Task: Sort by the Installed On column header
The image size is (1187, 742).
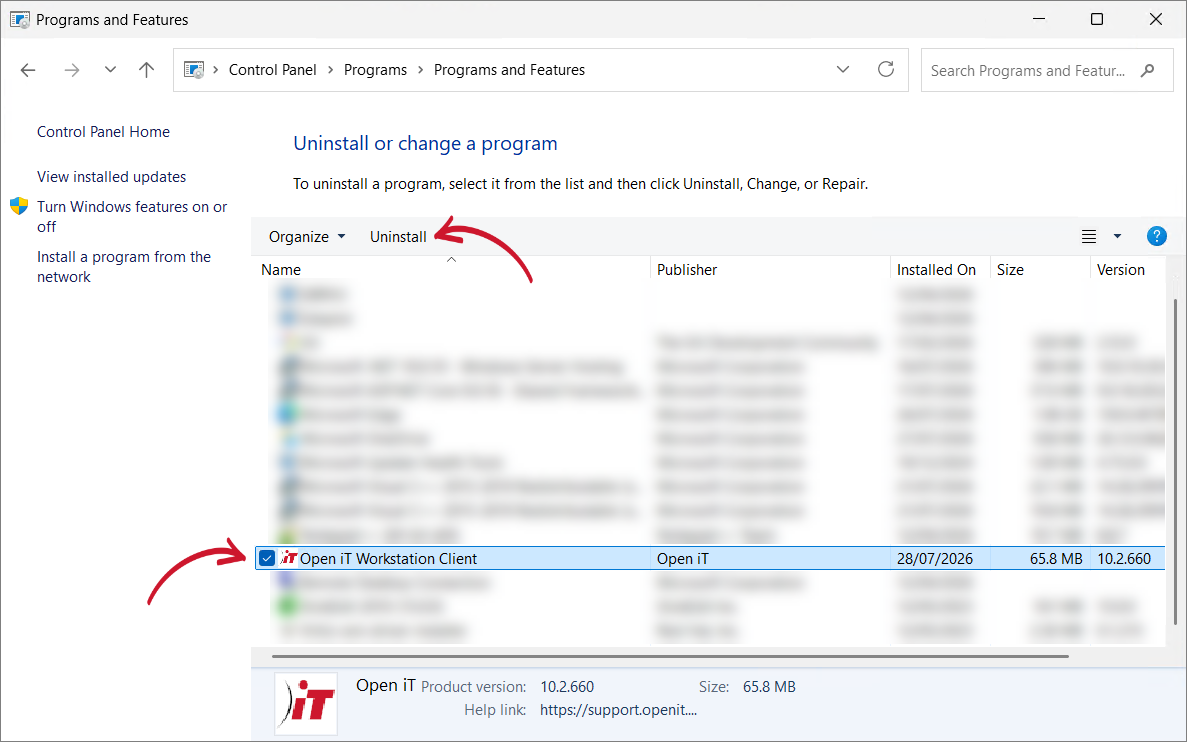Action: [940, 270]
